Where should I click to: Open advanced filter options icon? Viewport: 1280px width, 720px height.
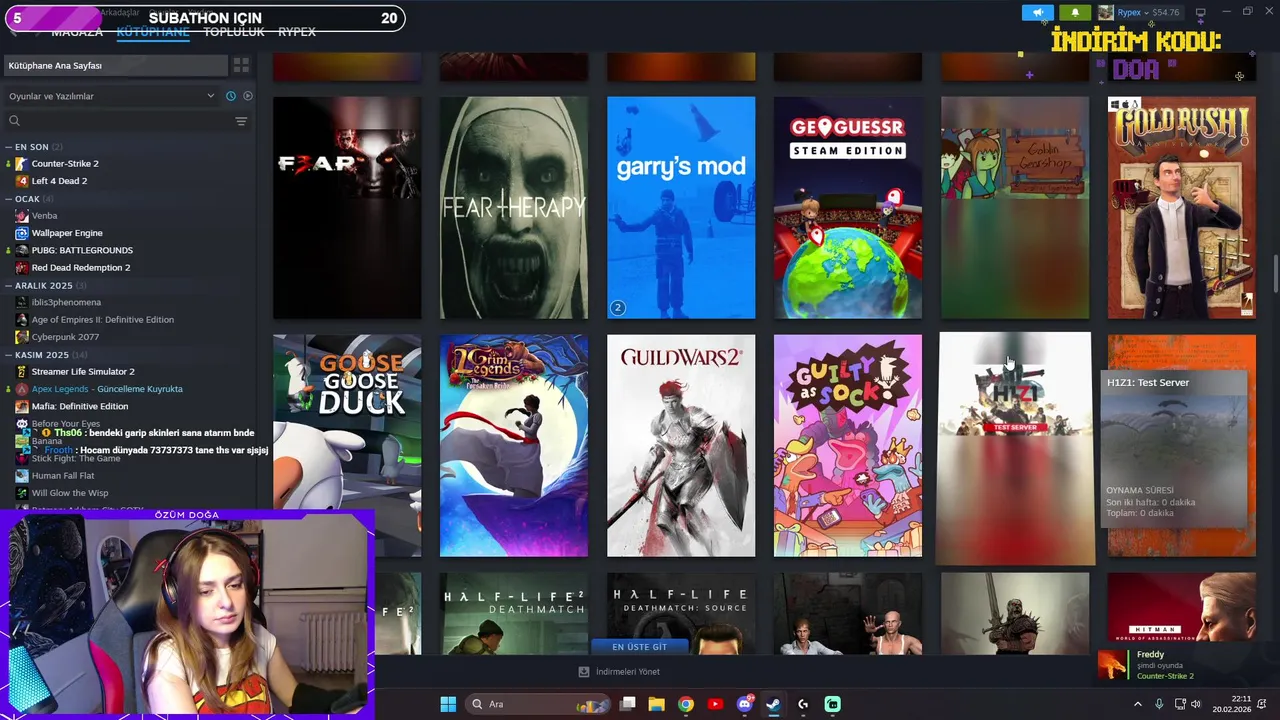(x=241, y=121)
